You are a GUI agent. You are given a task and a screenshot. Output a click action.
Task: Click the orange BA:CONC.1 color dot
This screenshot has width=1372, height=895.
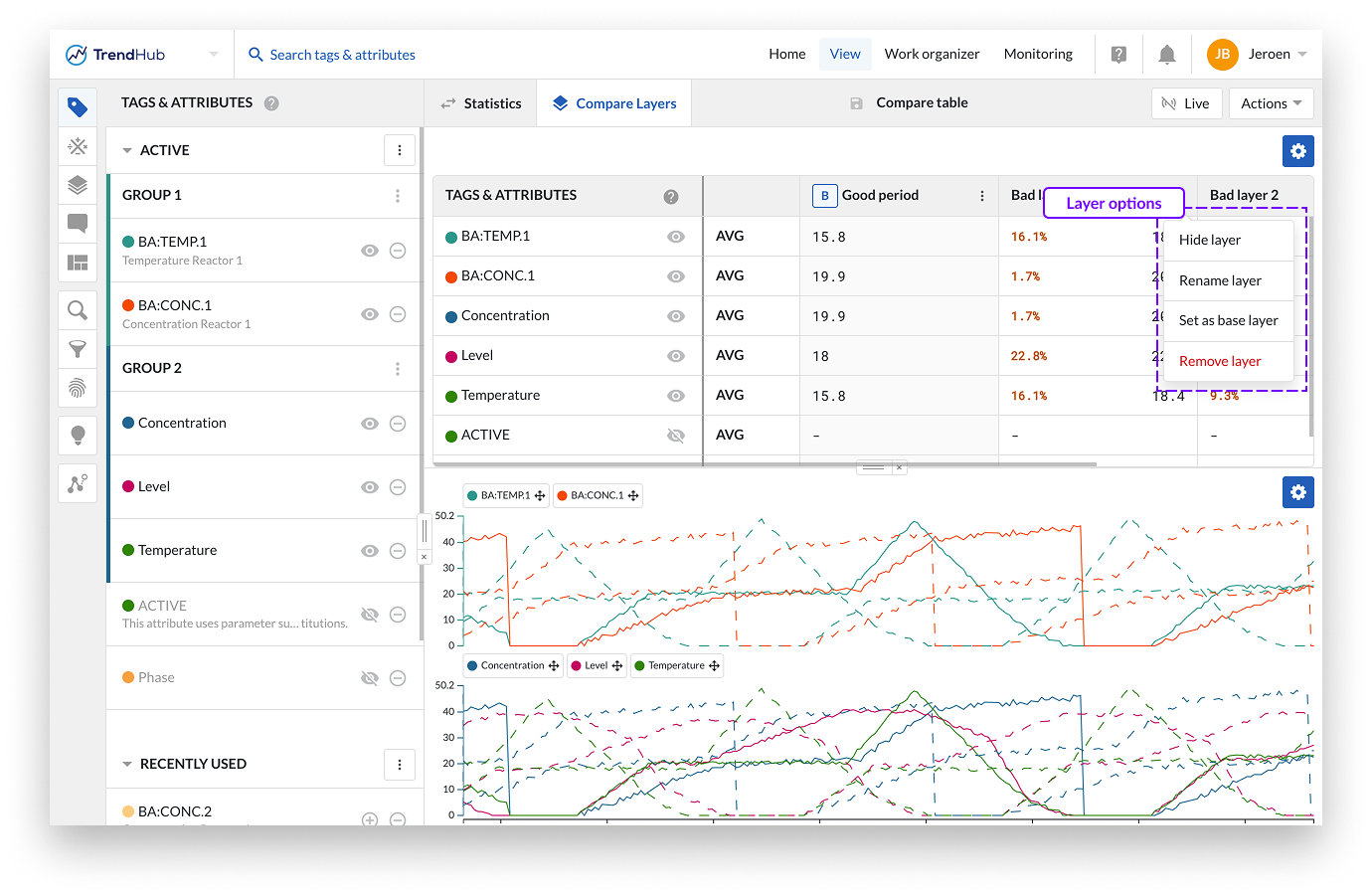click(x=128, y=305)
